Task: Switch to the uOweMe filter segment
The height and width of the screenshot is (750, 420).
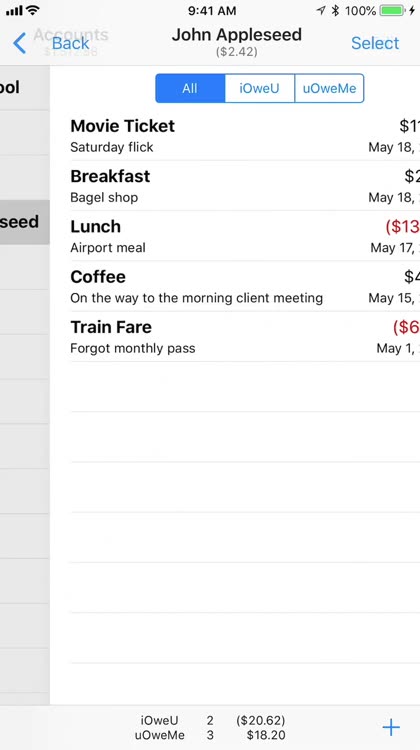Action: (x=329, y=88)
